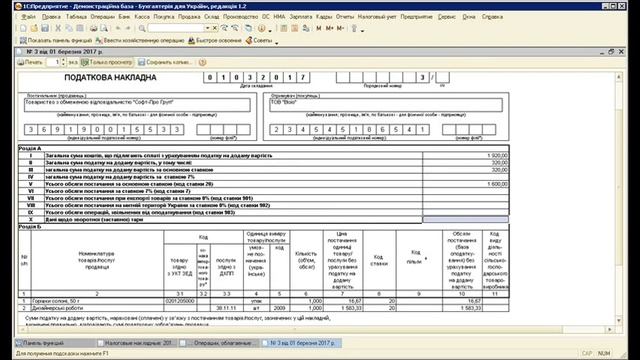Click Ввести хозяйственную операцию button
The height and width of the screenshot is (360, 640).
pos(140,40)
